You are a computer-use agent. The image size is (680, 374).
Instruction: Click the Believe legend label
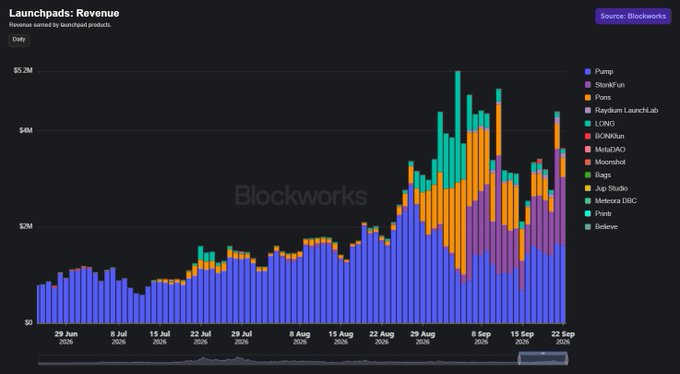point(606,226)
